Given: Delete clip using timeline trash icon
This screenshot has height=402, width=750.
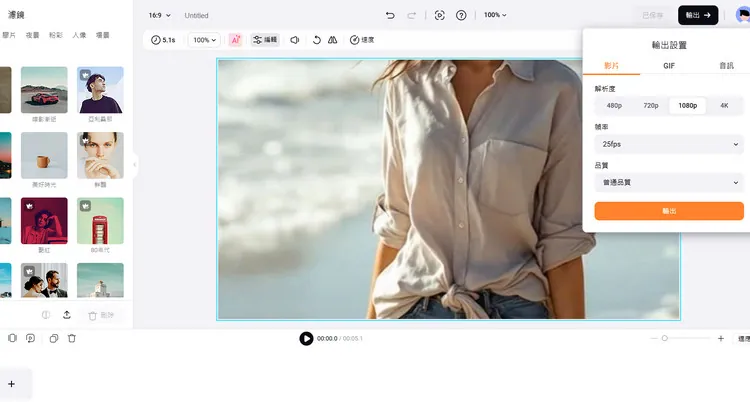Looking at the screenshot, I should tap(72, 339).
